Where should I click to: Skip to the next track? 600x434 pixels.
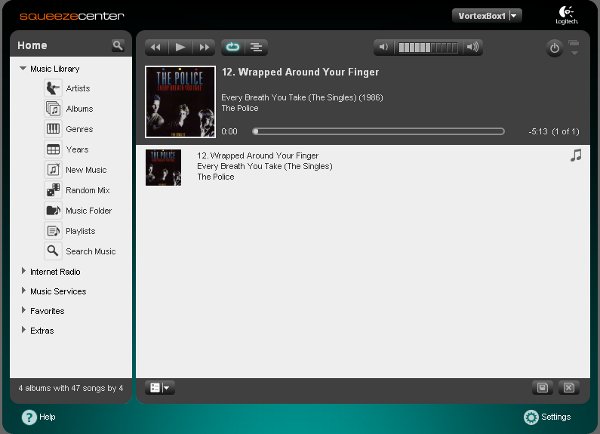point(204,47)
